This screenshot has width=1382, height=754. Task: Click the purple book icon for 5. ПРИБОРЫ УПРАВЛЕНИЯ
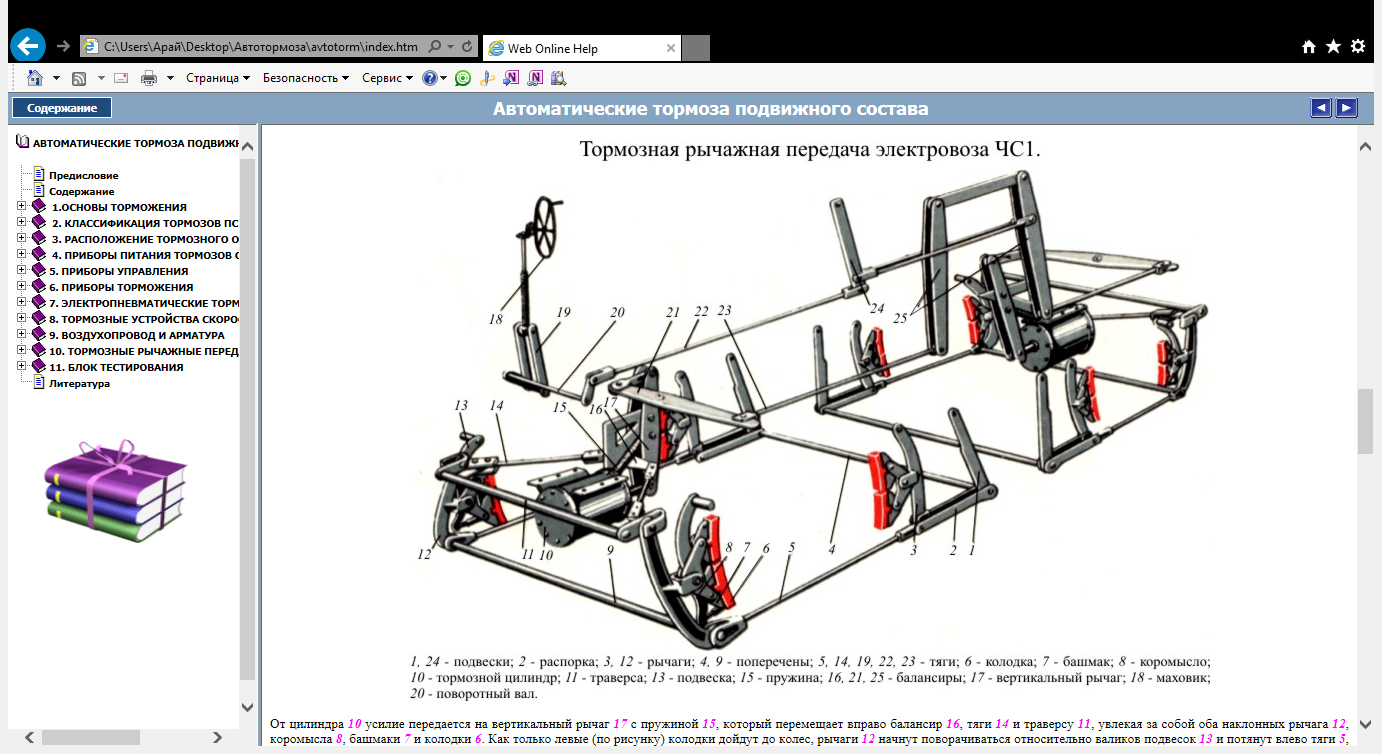pos(39,271)
